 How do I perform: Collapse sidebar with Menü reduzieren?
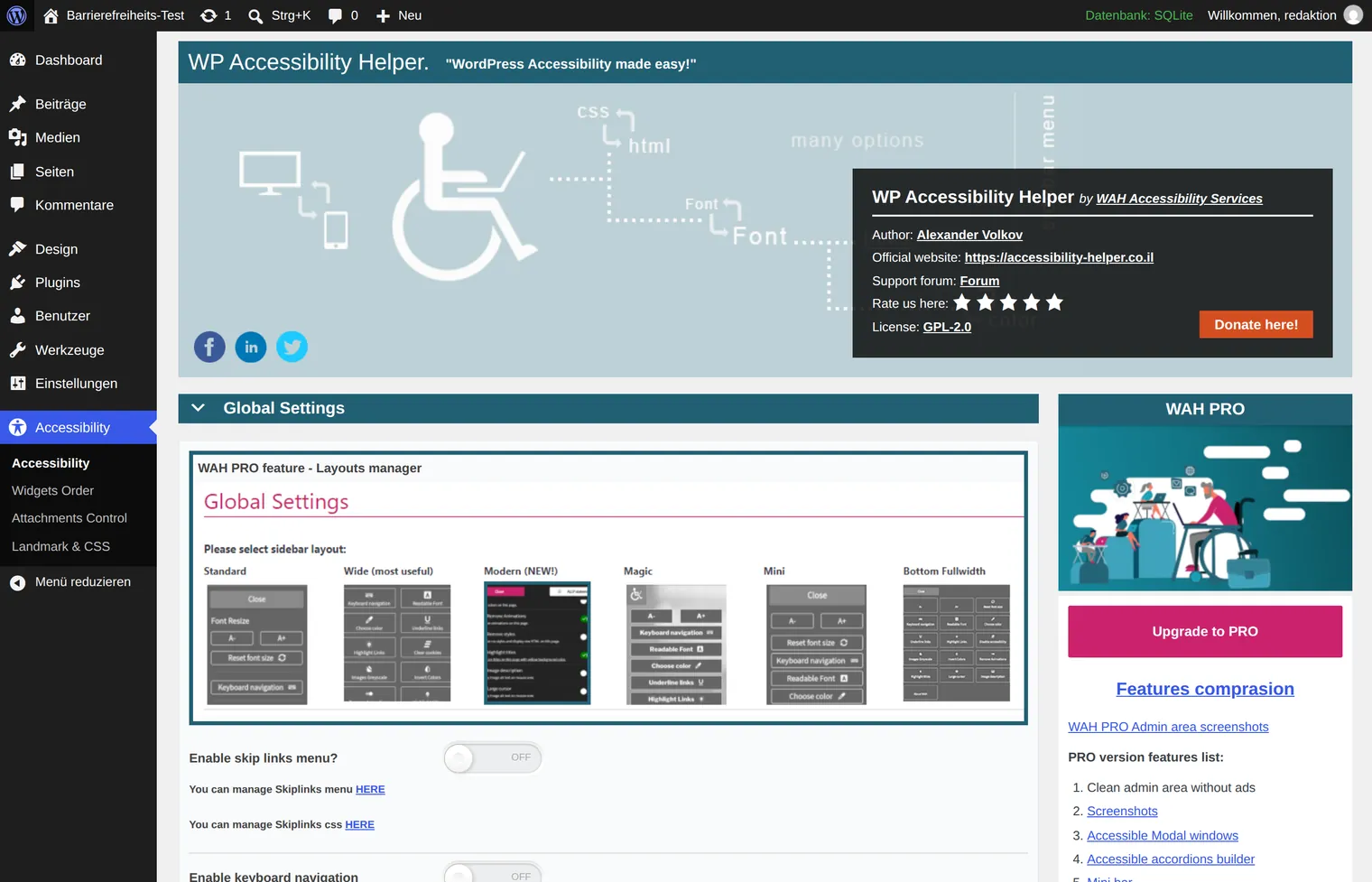79,582
